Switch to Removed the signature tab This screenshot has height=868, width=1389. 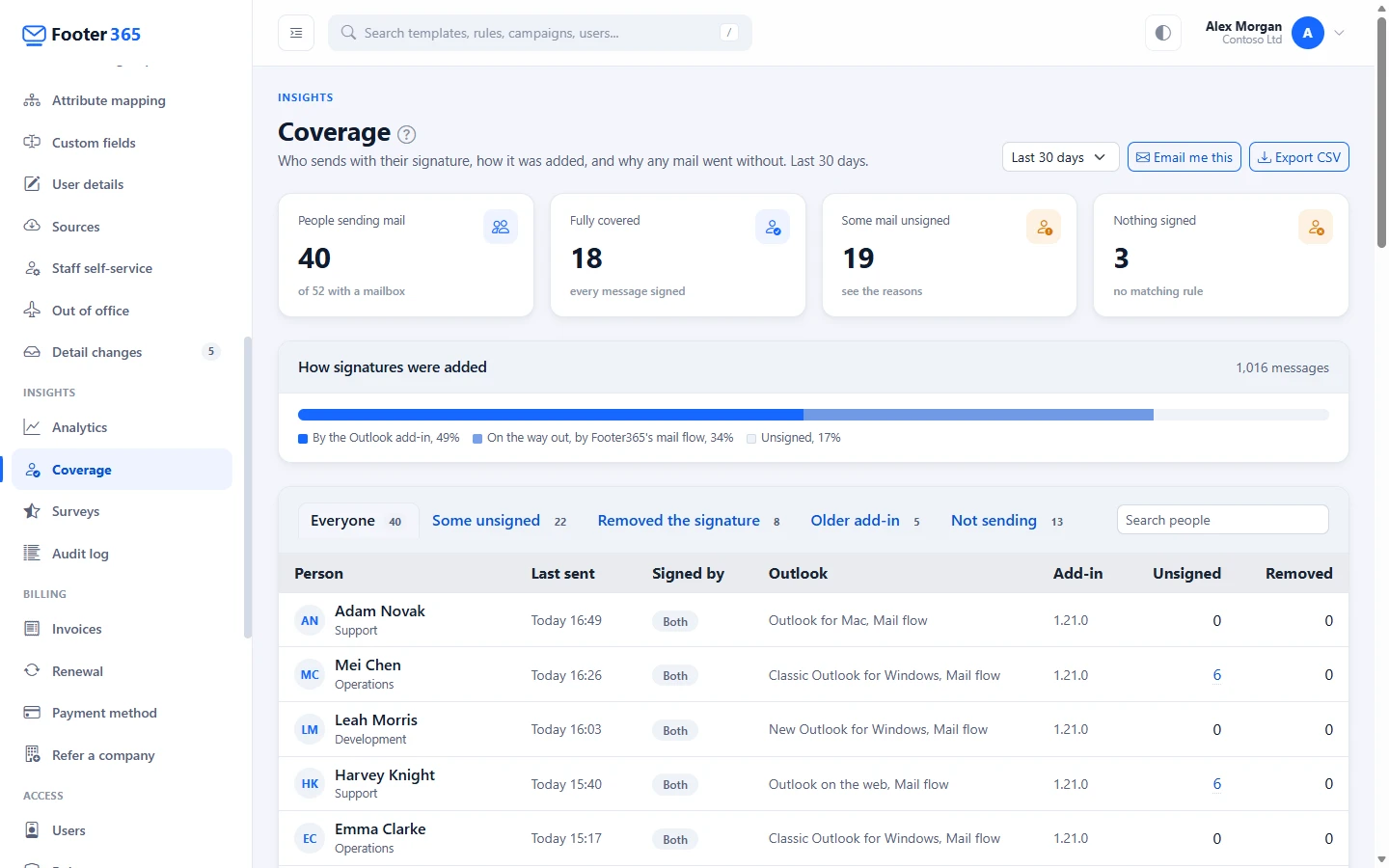(x=689, y=521)
